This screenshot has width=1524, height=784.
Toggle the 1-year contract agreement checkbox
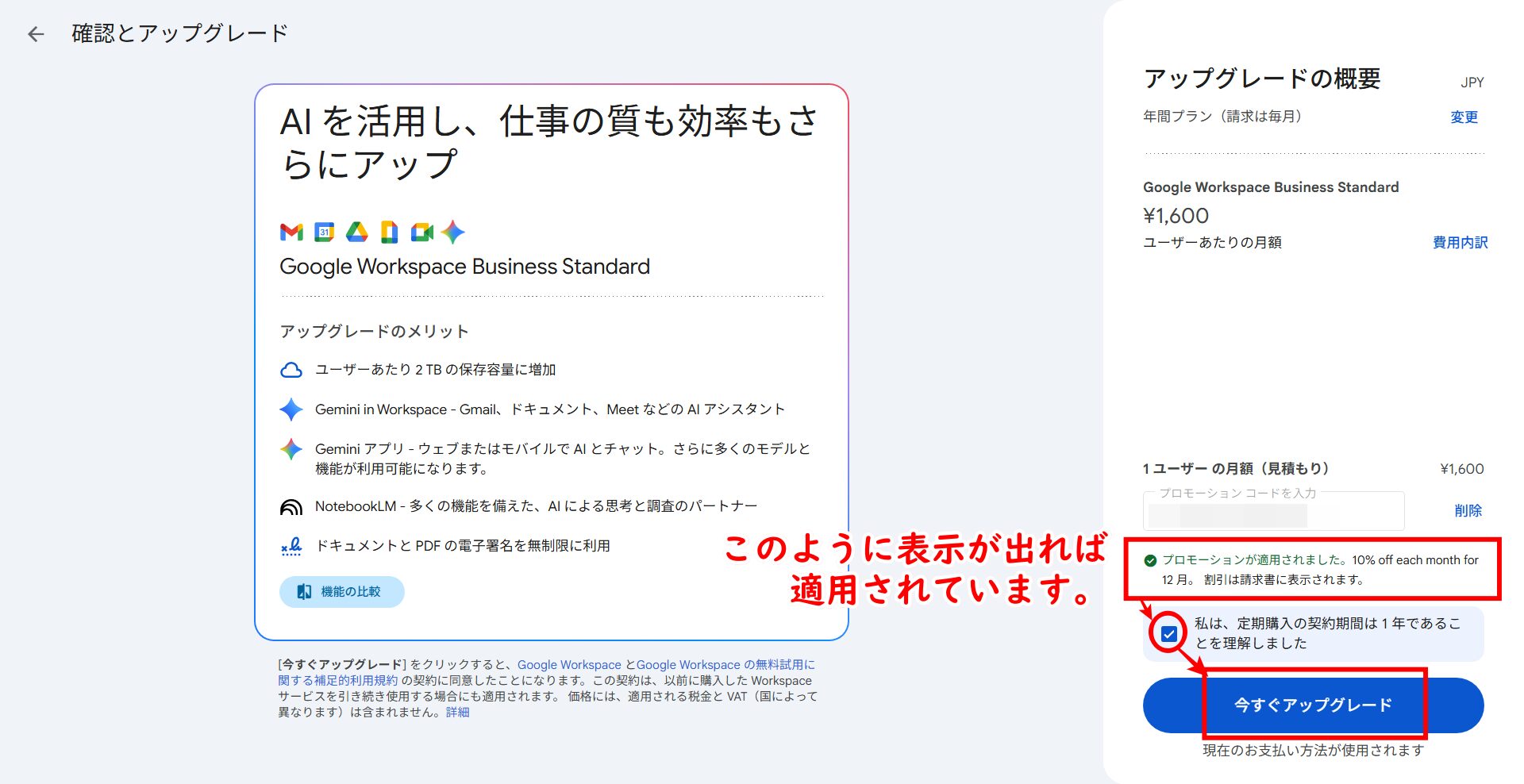pos(1168,634)
